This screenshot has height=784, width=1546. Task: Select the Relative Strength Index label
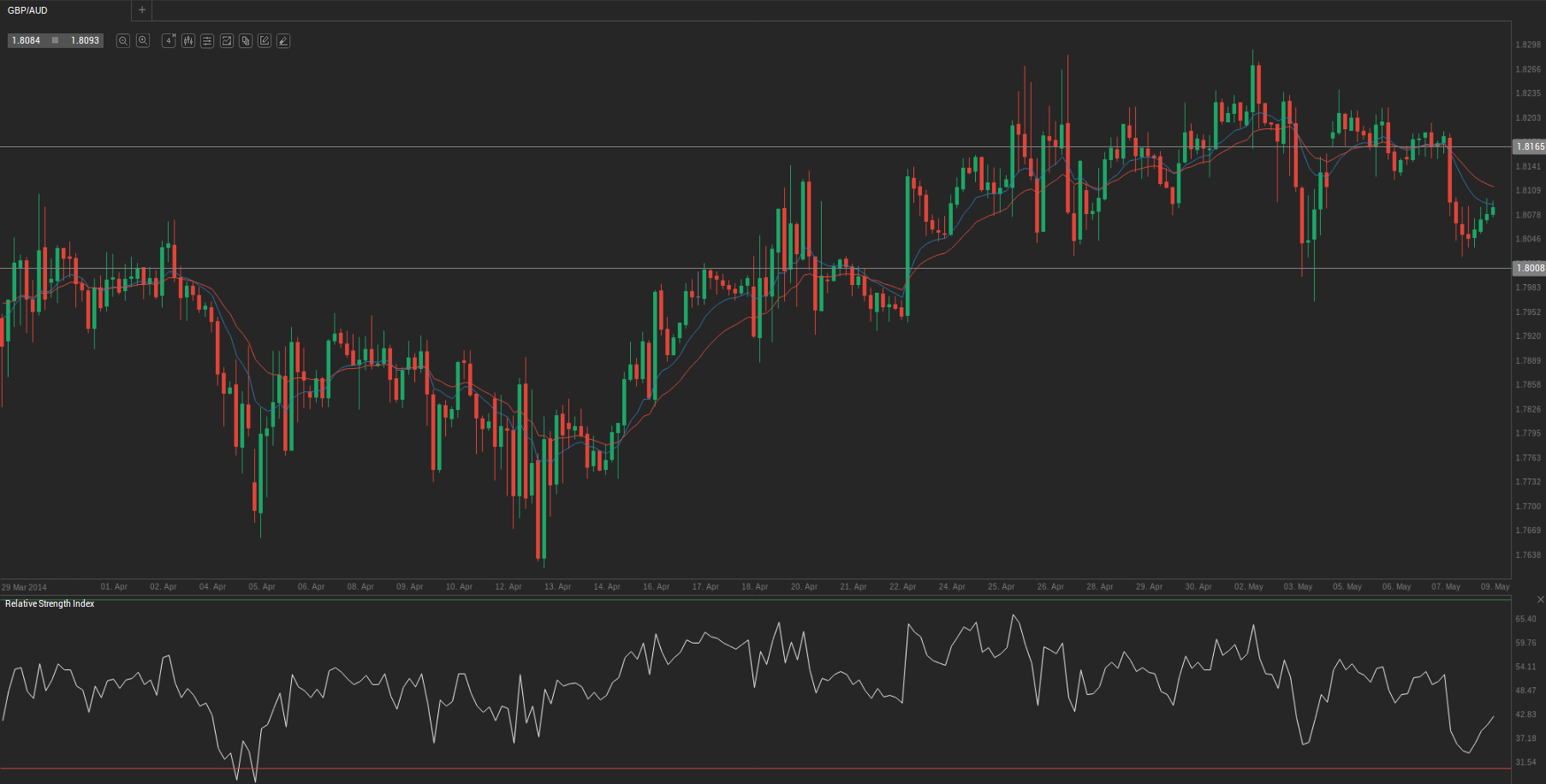50,604
